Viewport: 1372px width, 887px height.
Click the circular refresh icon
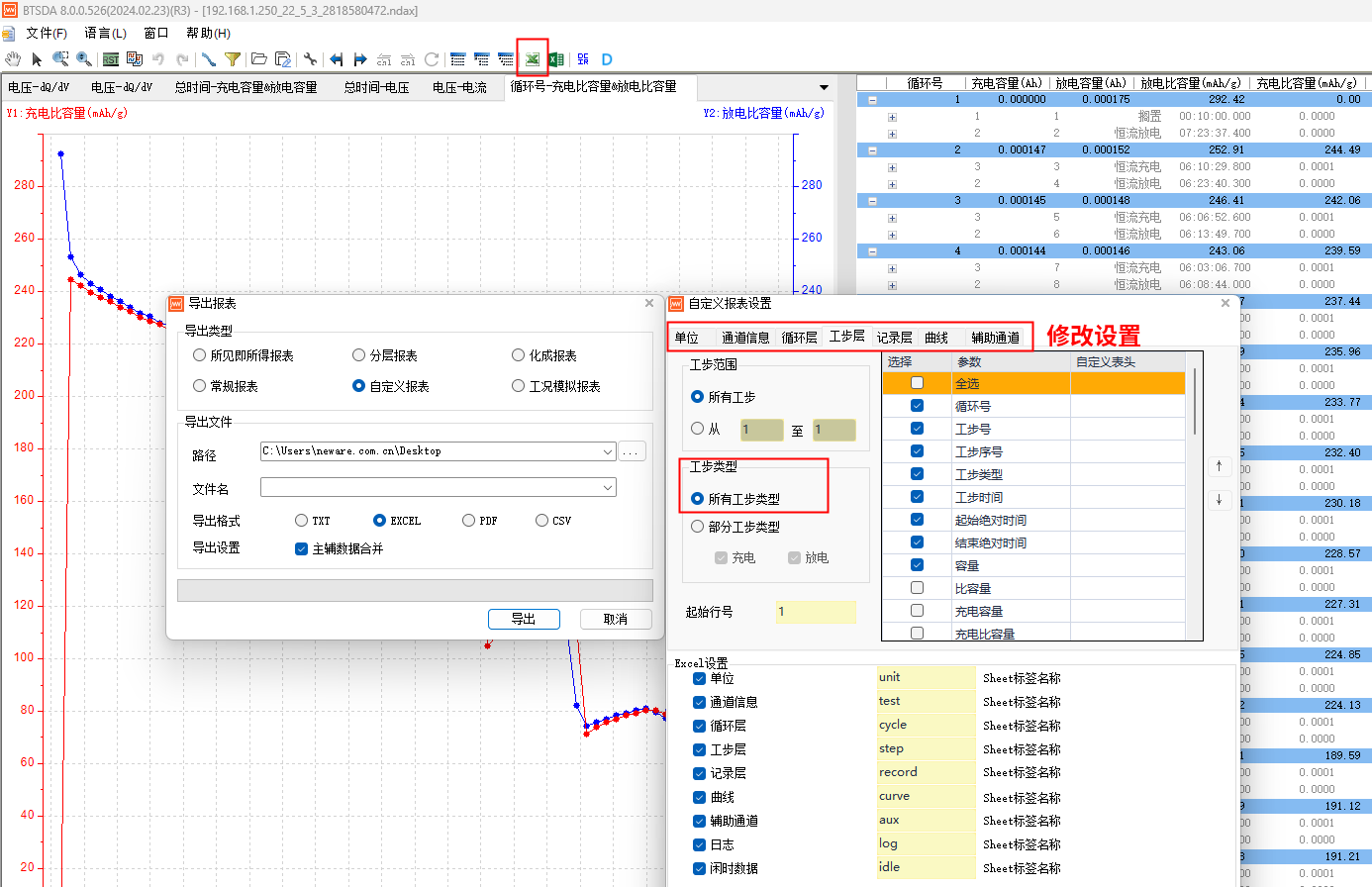click(x=432, y=59)
